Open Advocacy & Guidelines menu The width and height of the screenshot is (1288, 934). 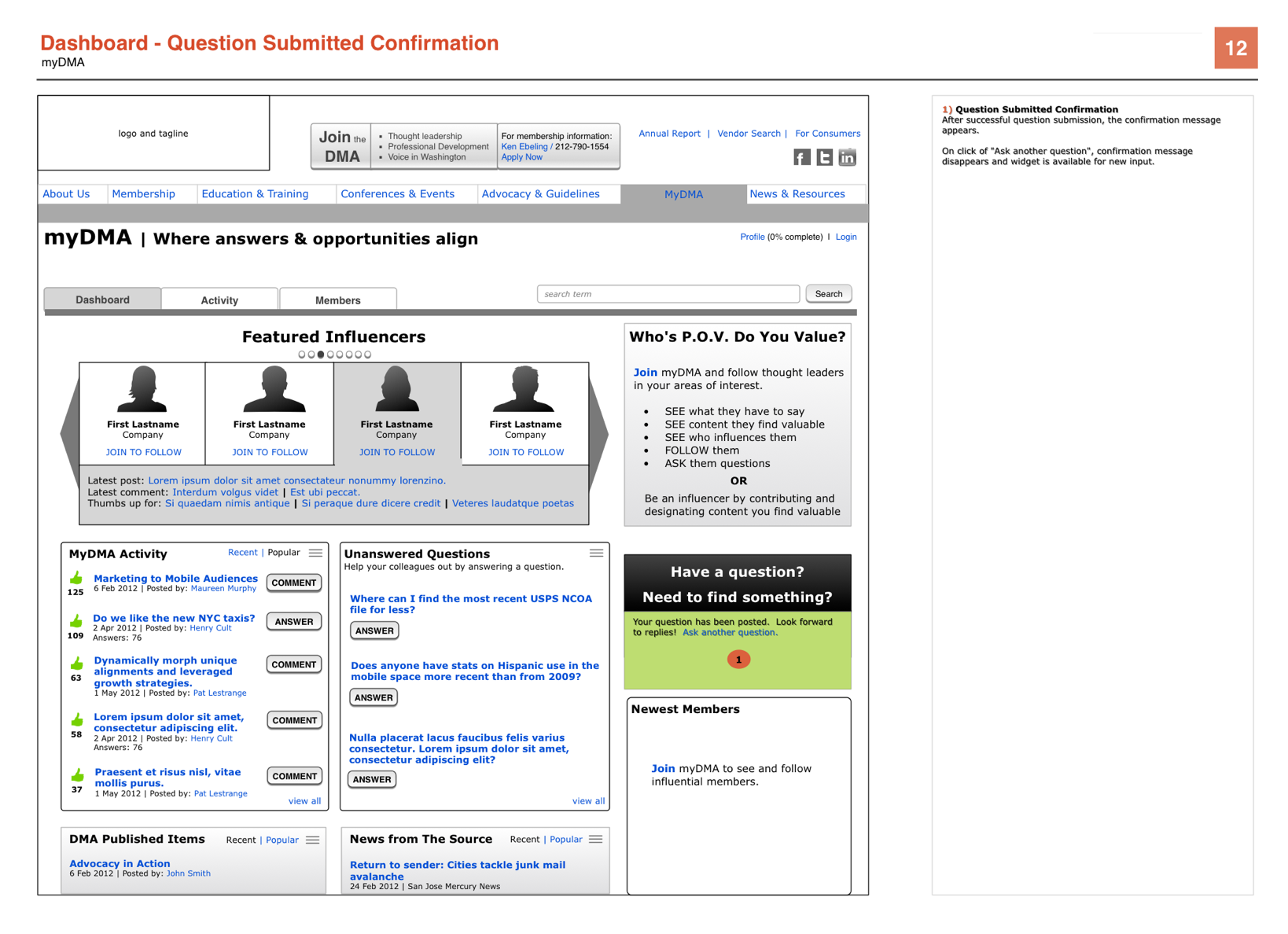540,194
